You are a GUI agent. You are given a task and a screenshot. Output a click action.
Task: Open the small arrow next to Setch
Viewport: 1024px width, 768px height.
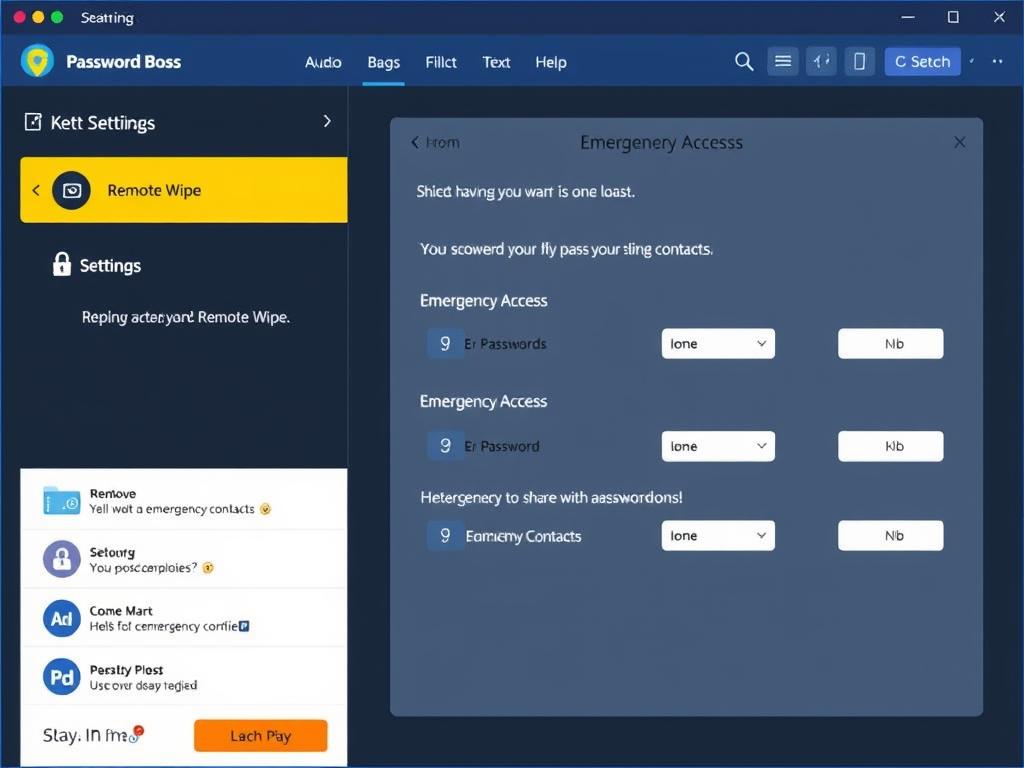point(972,61)
